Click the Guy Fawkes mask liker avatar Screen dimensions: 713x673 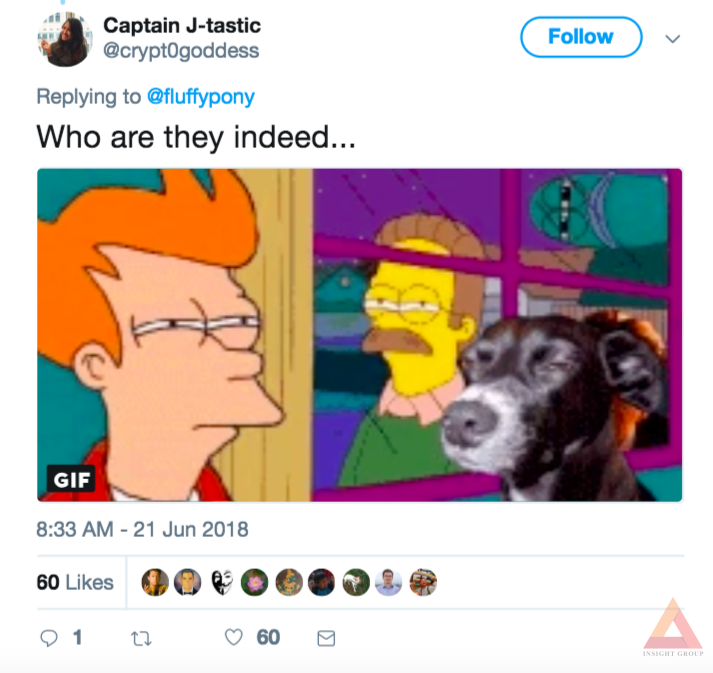pyautogui.click(x=222, y=582)
